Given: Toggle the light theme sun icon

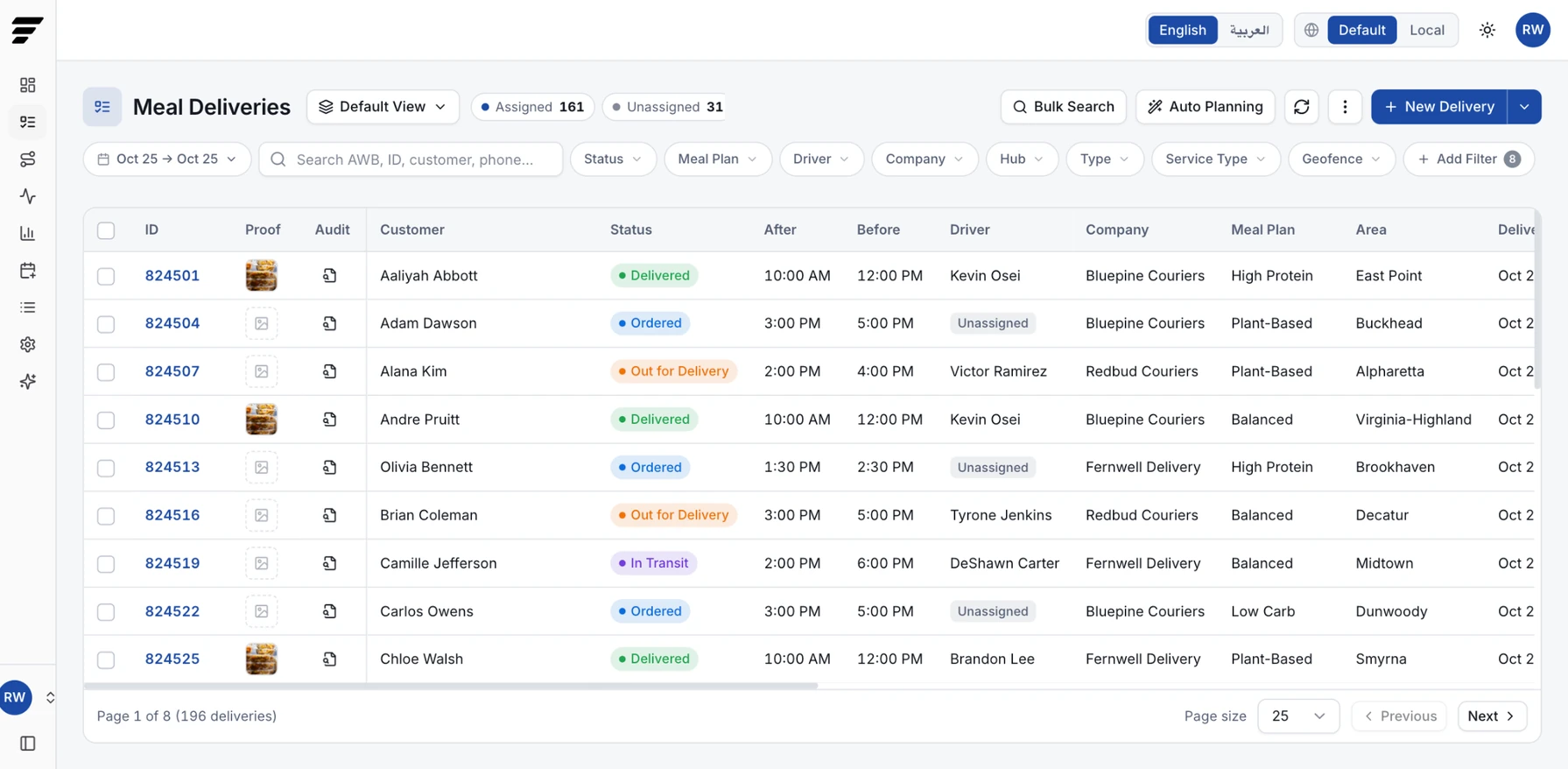Looking at the screenshot, I should [1487, 30].
